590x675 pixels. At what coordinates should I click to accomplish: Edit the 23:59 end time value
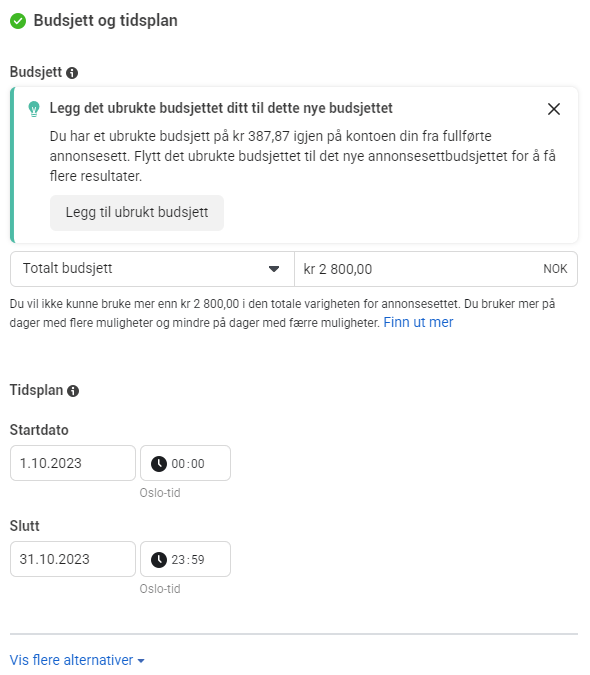pyautogui.click(x=188, y=560)
